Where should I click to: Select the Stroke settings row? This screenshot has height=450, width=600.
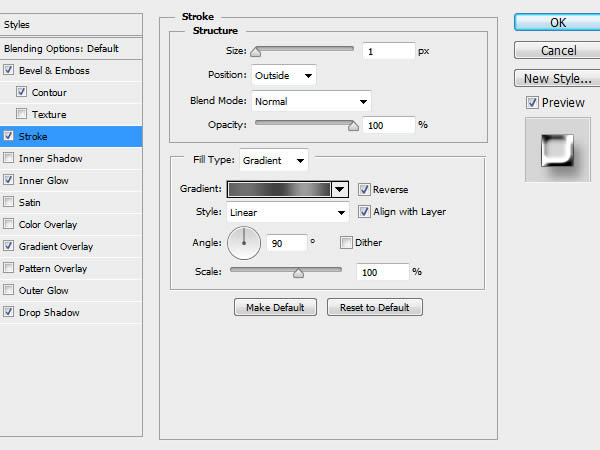(x=71, y=136)
